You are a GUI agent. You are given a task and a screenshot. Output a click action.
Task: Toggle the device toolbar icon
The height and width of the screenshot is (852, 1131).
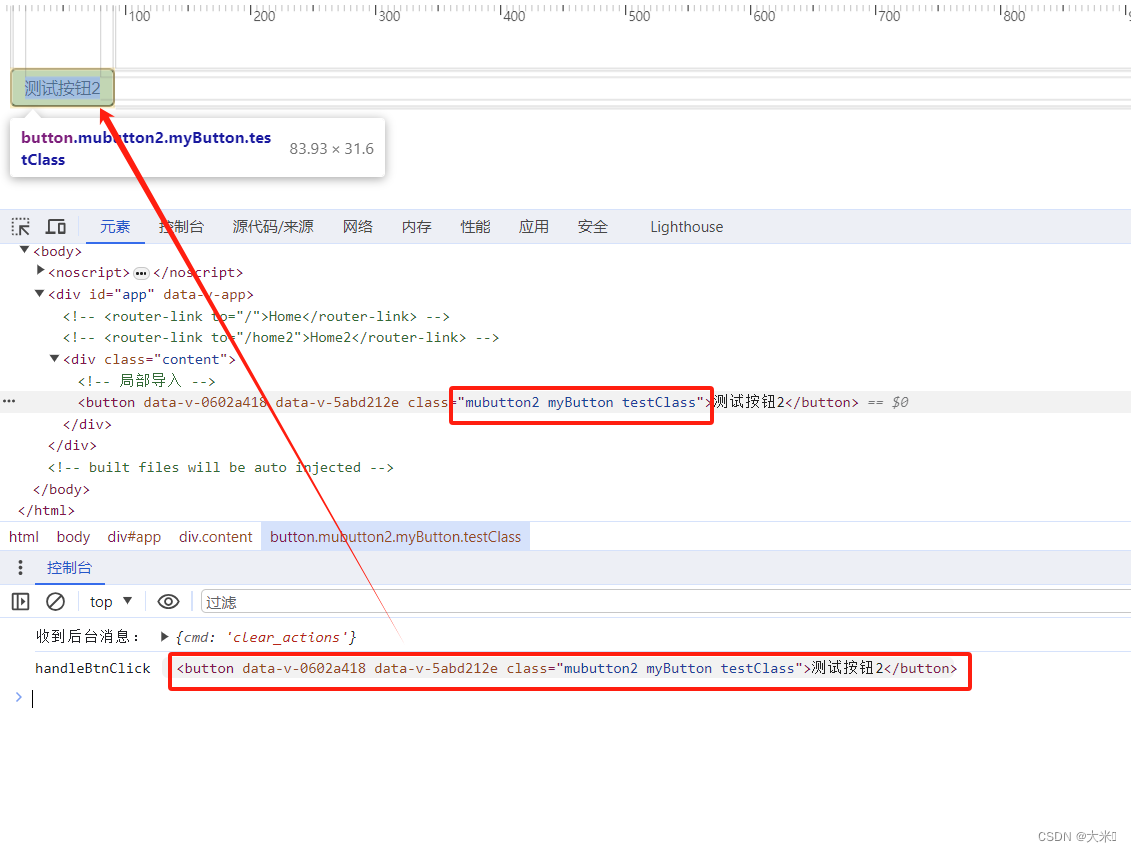56,226
